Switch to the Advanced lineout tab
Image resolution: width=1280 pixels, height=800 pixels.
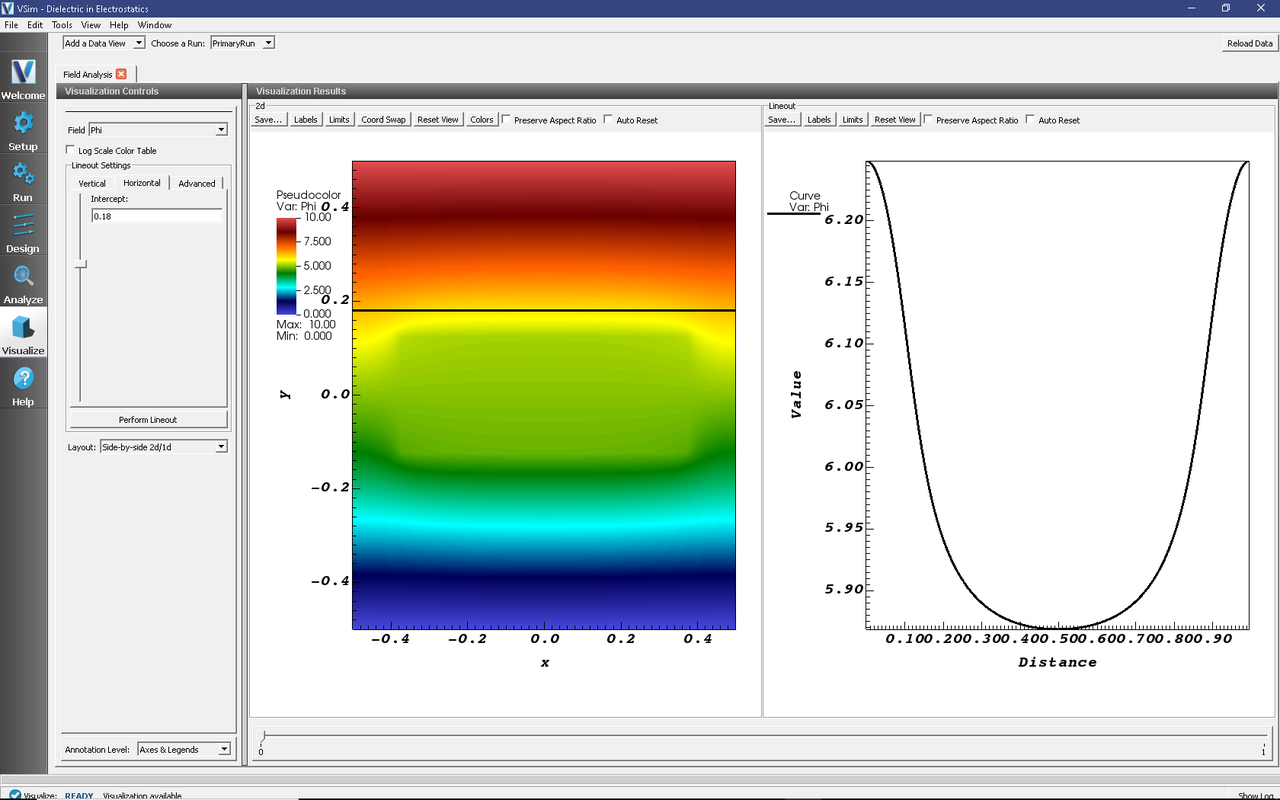pos(197,183)
